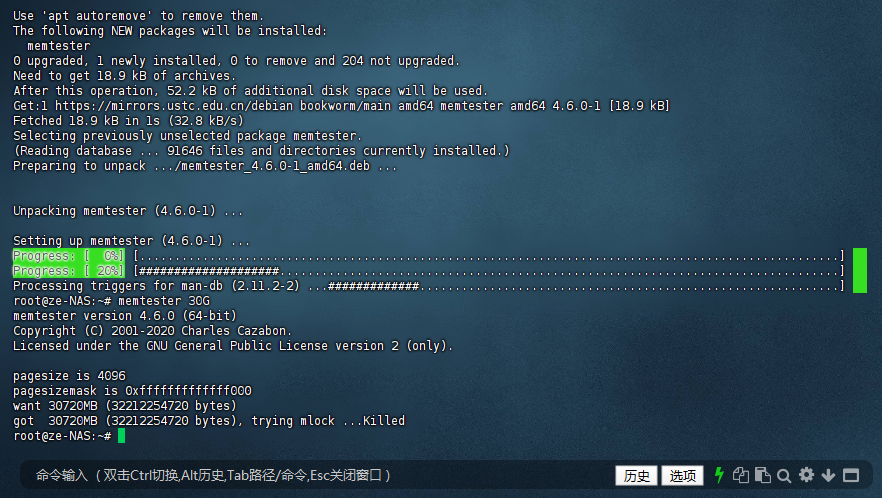Click 'Need to get 18.9 kB of archives.' line

[125, 76]
